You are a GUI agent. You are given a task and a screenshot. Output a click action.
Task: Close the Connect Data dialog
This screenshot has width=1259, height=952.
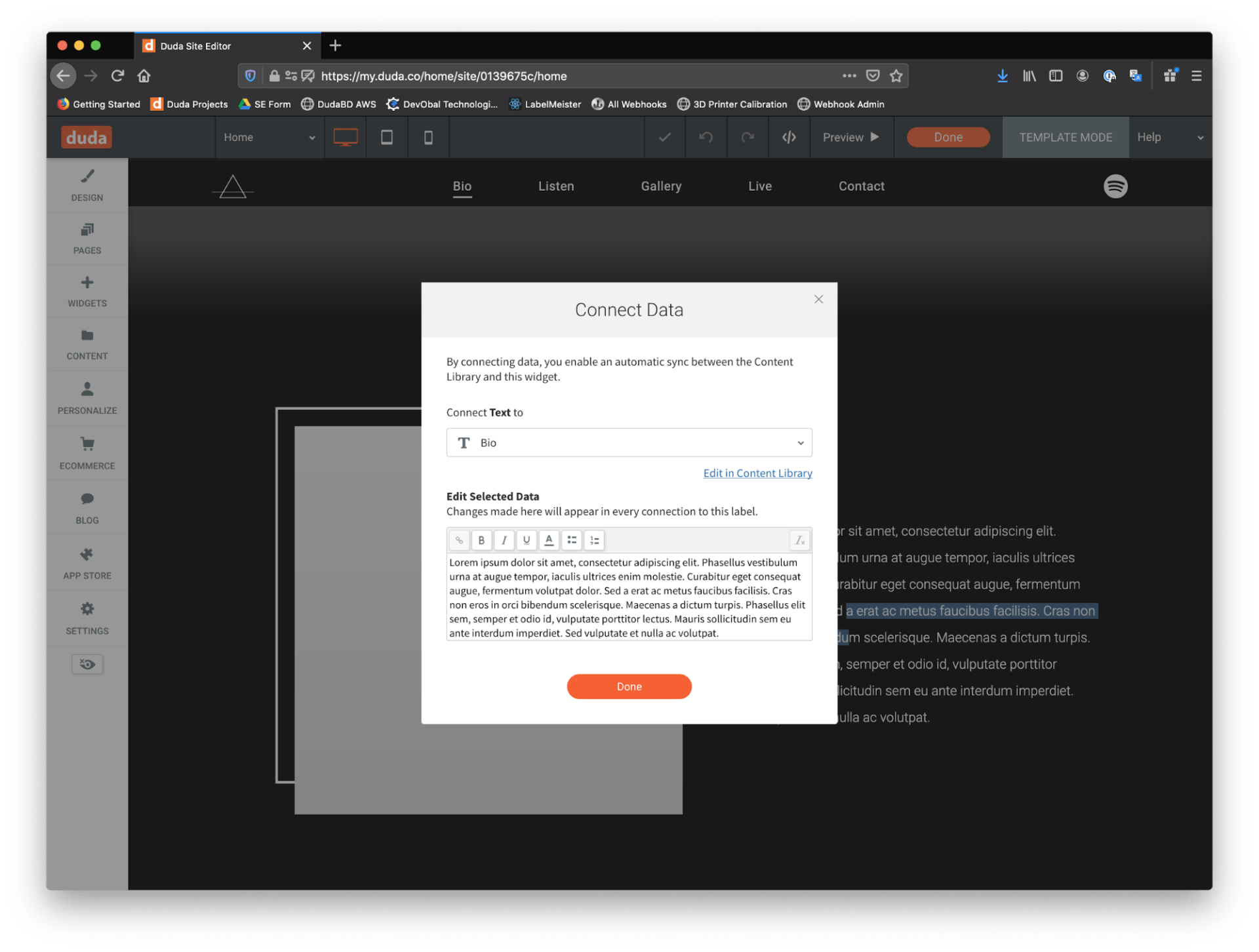pyautogui.click(x=818, y=299)
